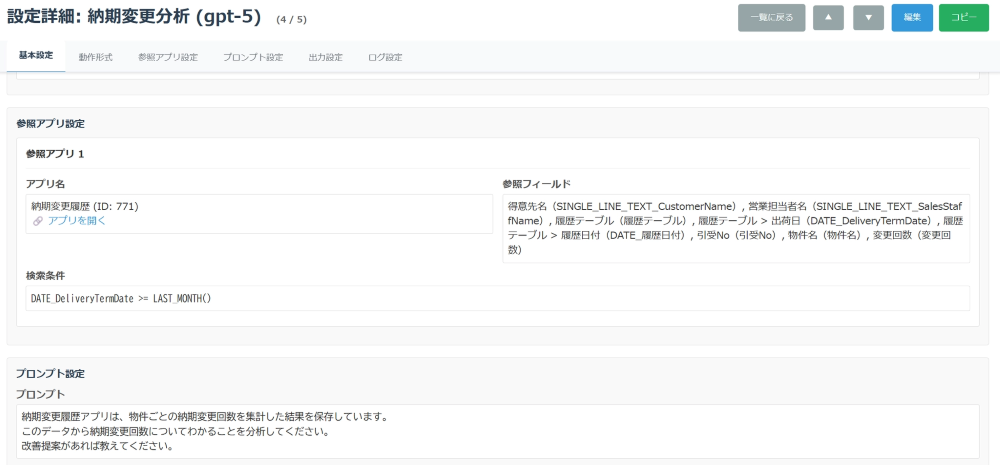Click the 参照フィールド field list text
Image resolution: width=1000 pixels, height=465 pixels.
tap(736, 228)
